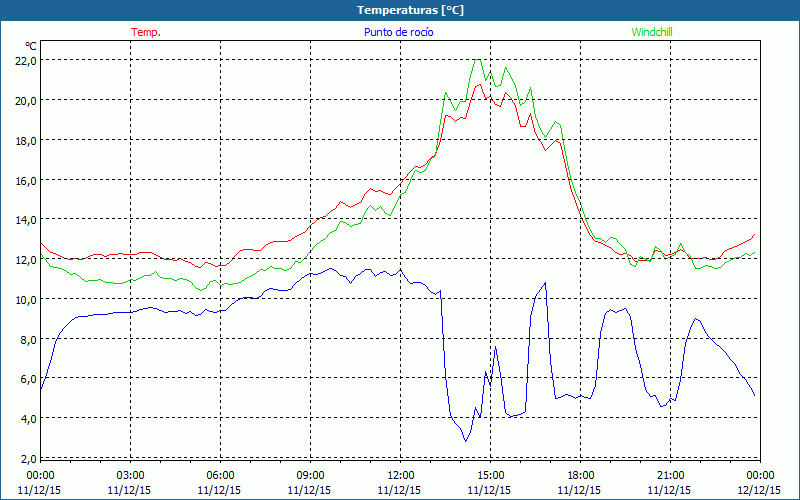Image resolution: width=800 pixels, height=500 pixels.
Task: Click the '21:00' time axis label
Action: pos(670,476)
